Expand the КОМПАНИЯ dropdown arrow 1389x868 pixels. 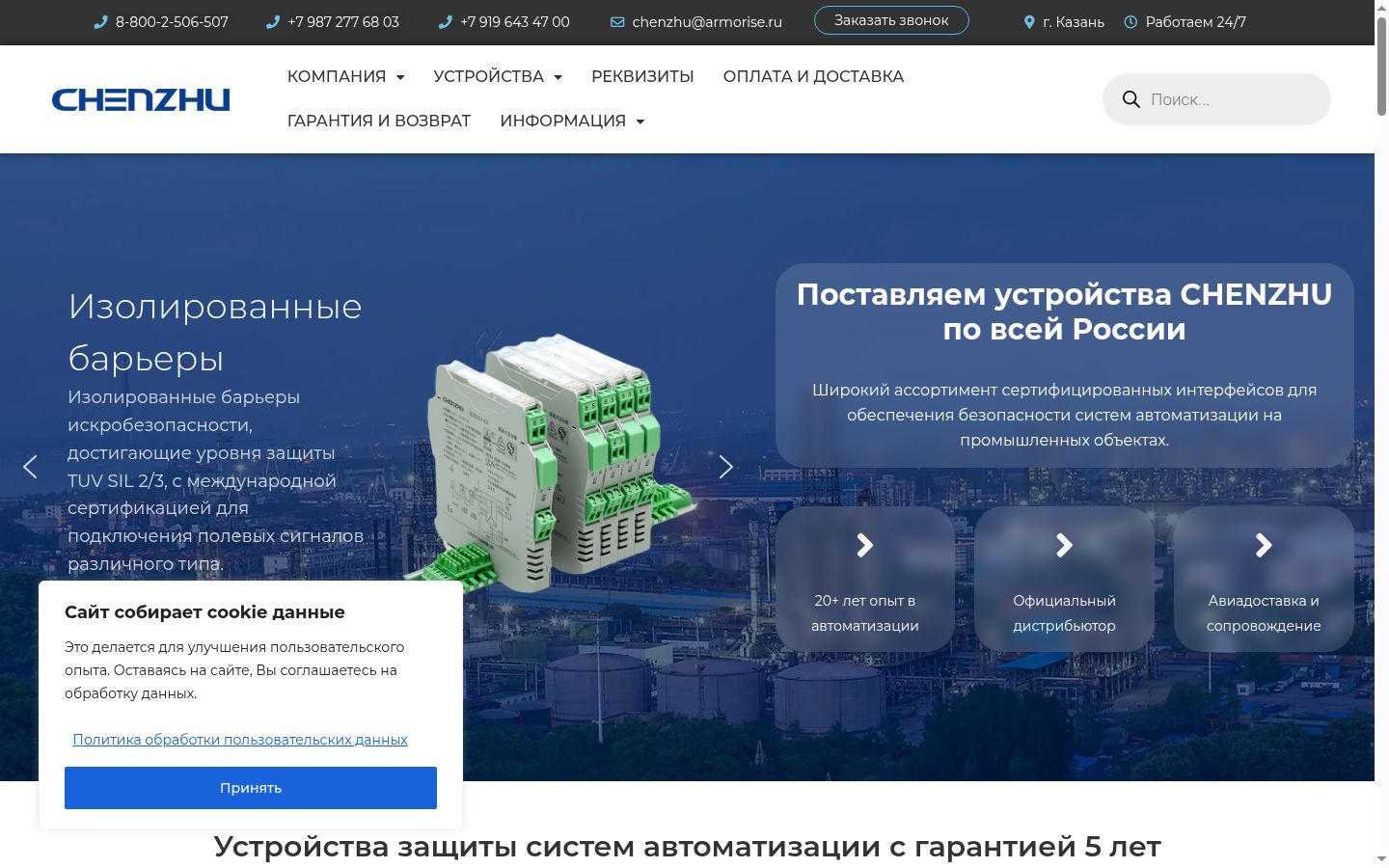[400, 77]
